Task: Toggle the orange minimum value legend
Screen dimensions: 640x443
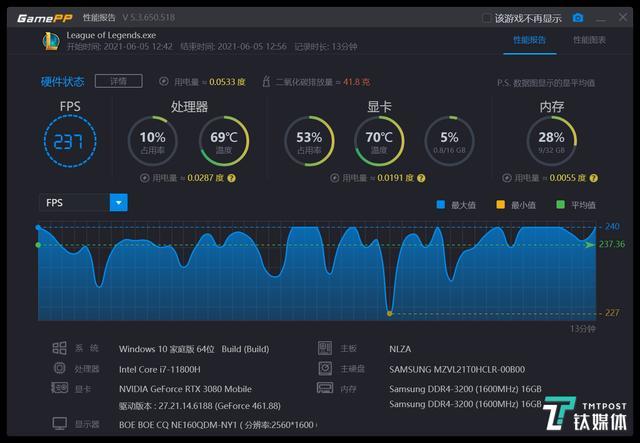Action: point(501,204)
